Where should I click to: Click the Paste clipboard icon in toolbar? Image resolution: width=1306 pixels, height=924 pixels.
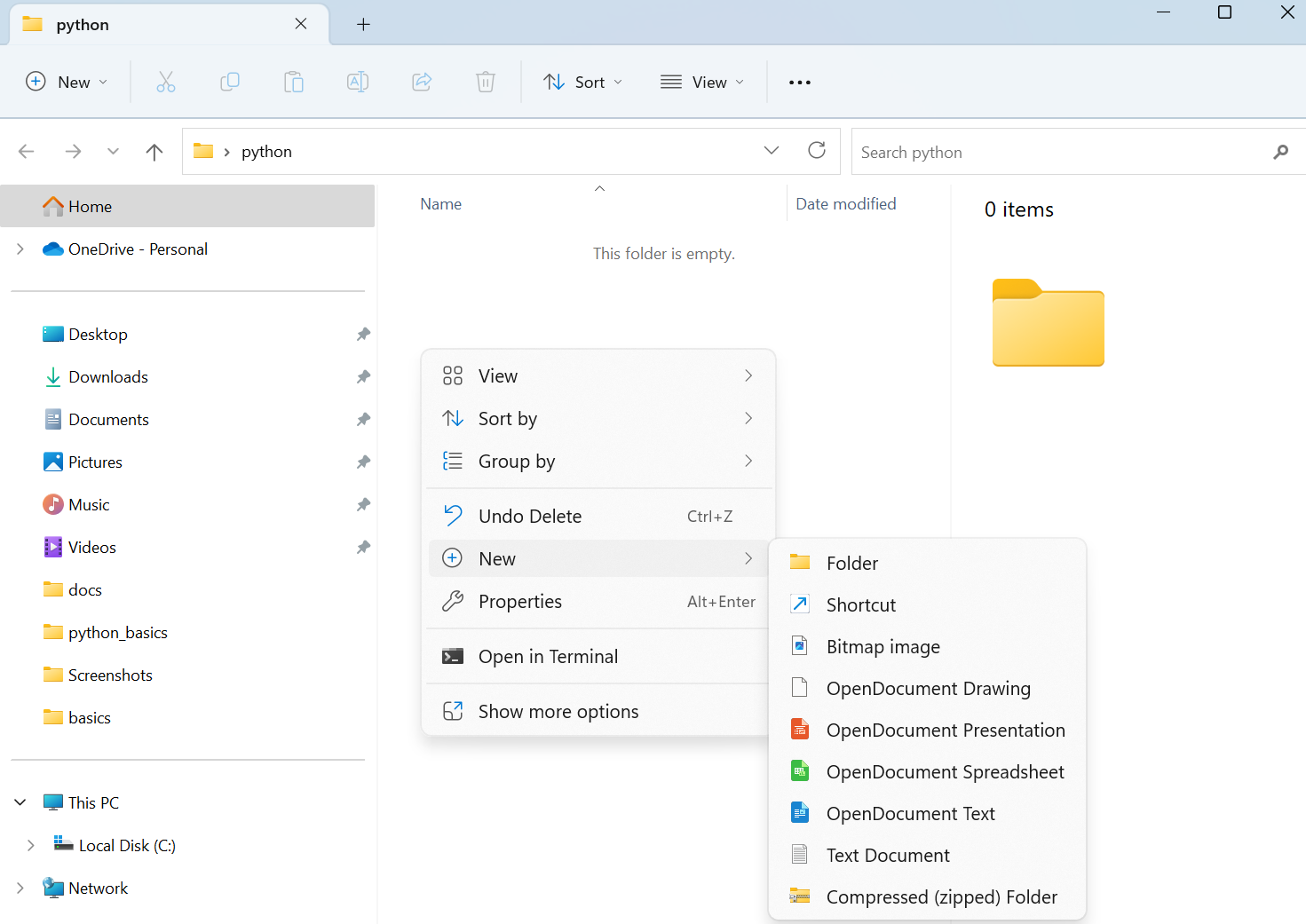pos(294,83)
